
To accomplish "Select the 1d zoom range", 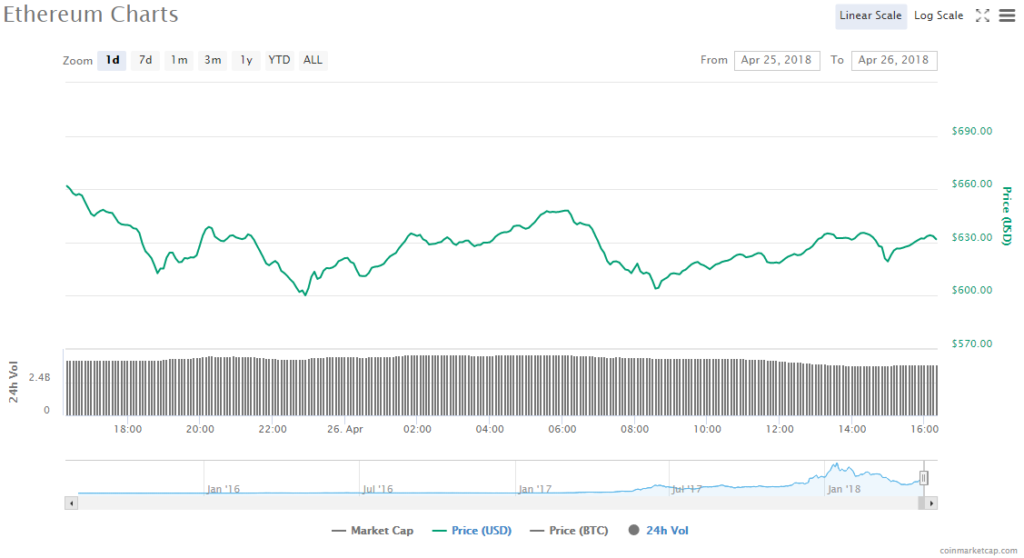I will (x=113, y=60).
